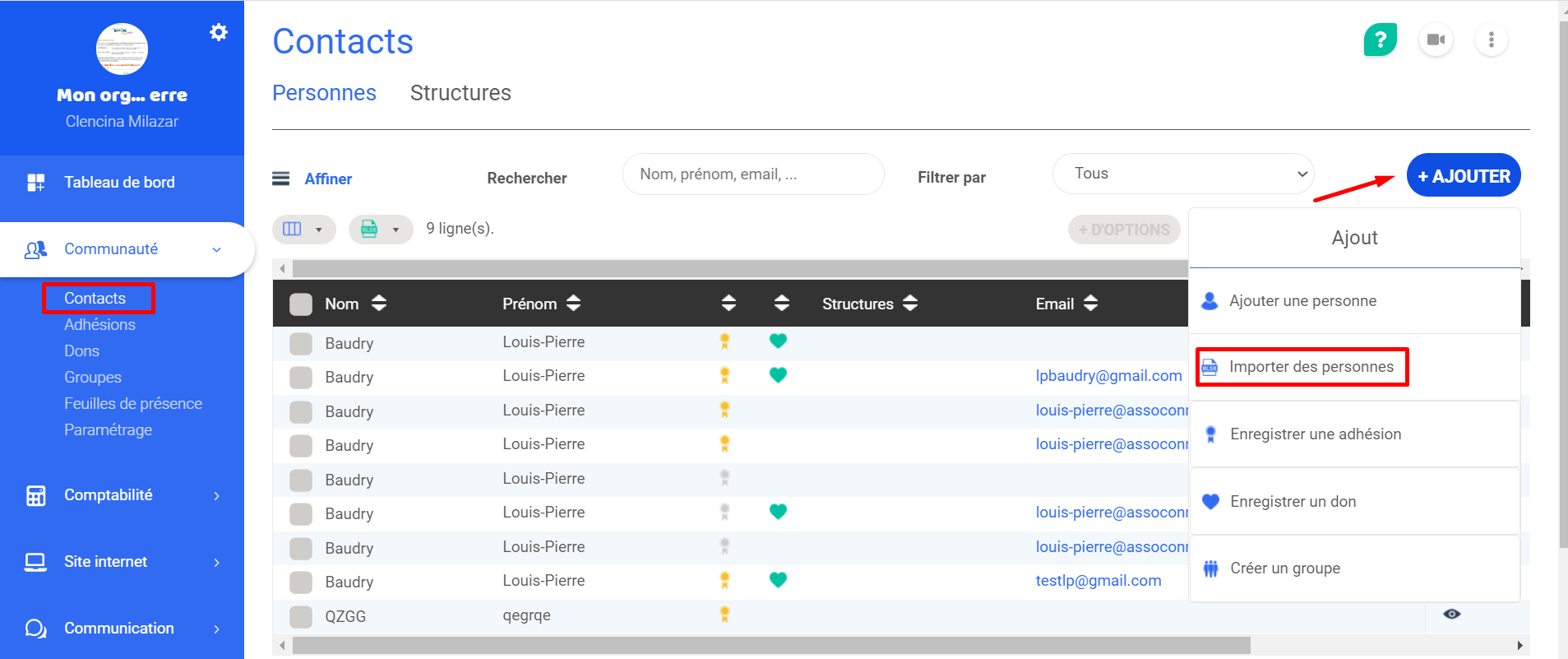Click the left arrow of the top scrollbar
Image resolution: width=1568 pixels, height=659 pixels.
click(x=282, y=268)
